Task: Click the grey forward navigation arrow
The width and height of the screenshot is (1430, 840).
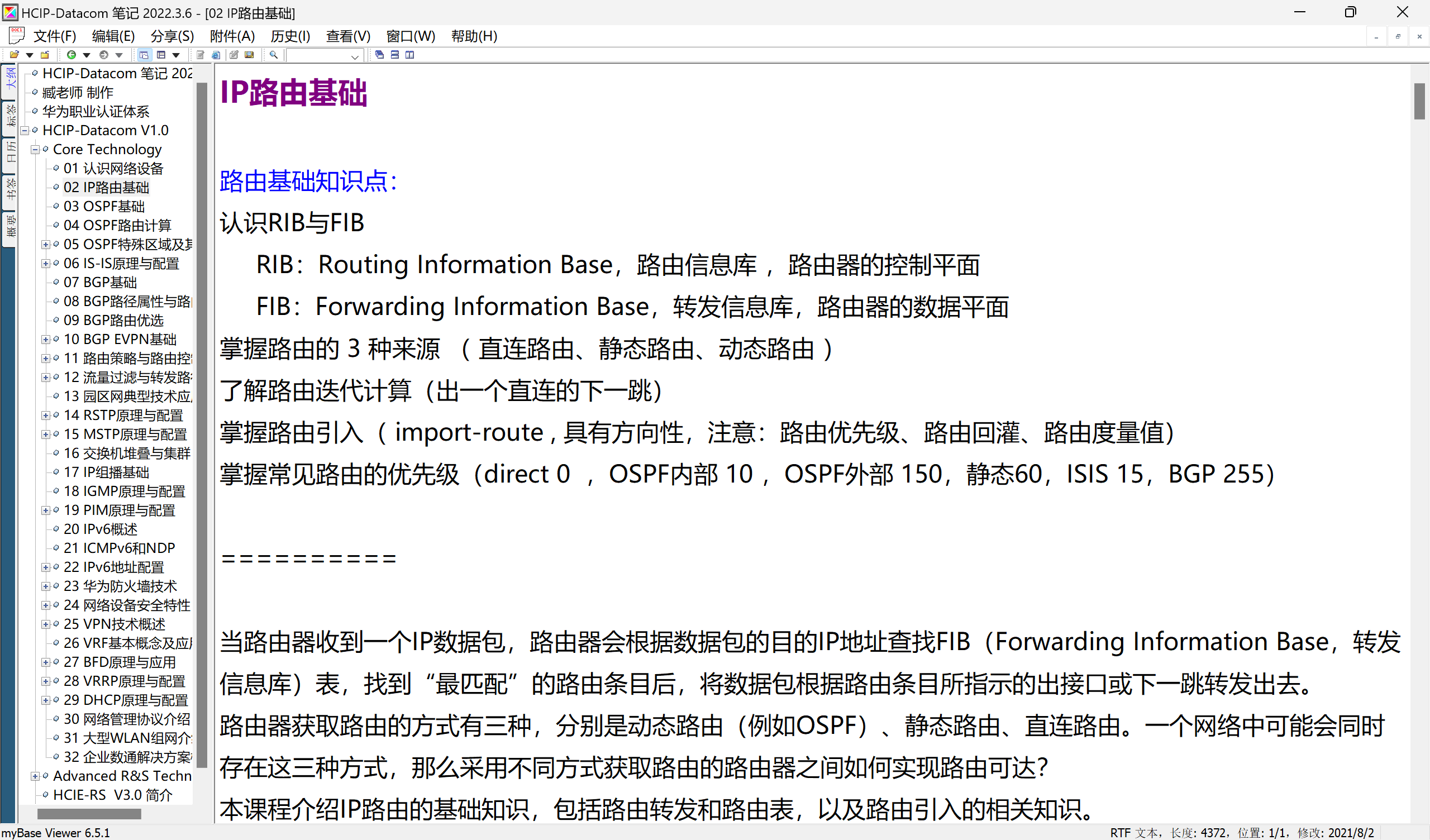Action: [104, 55]
